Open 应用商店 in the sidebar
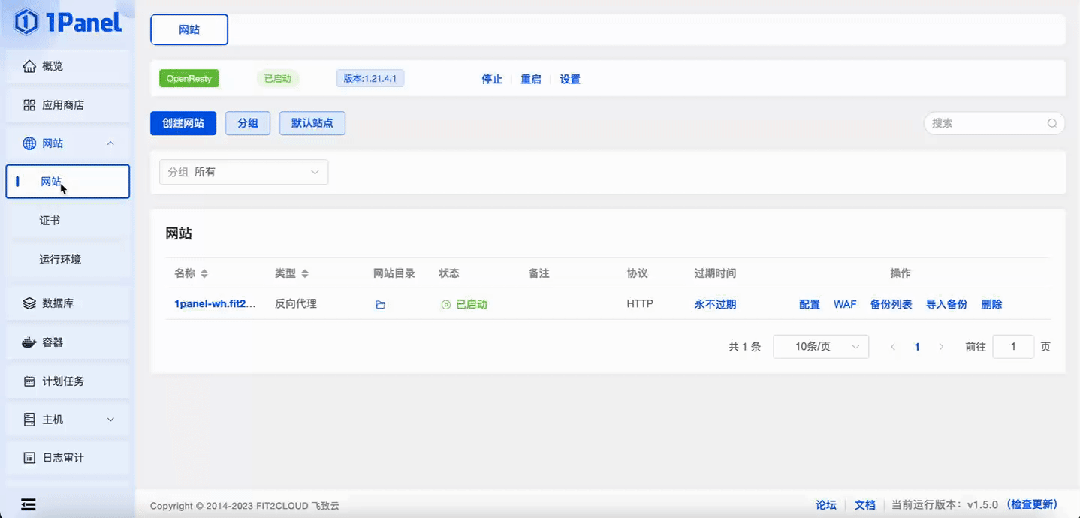The height and width of the screenshot is (518, 1080). (x=68, y=105)
